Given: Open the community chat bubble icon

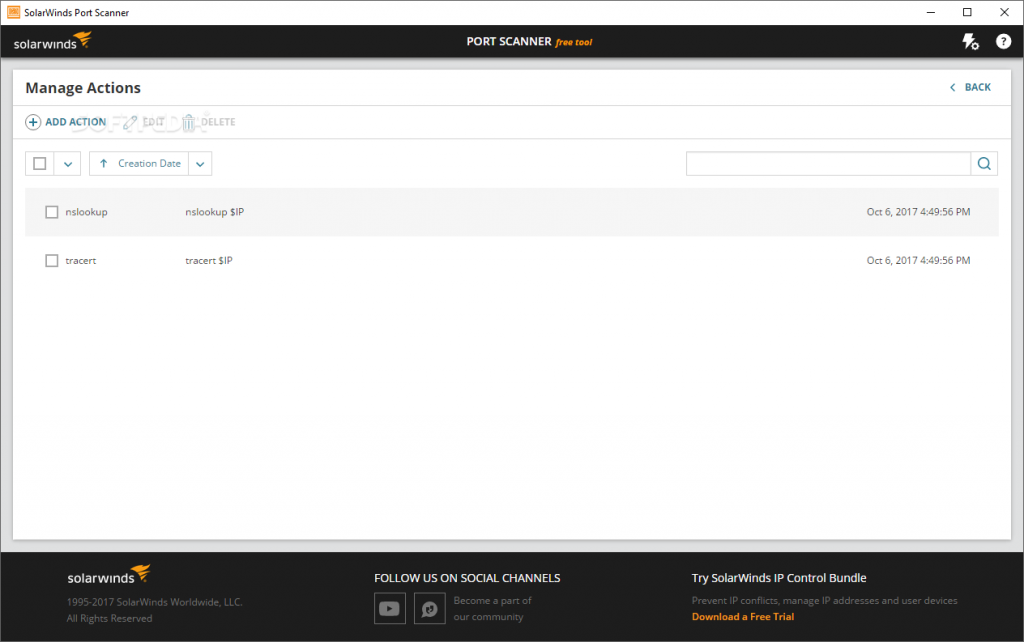Looking at the screenshot, I should coord(430,608).
